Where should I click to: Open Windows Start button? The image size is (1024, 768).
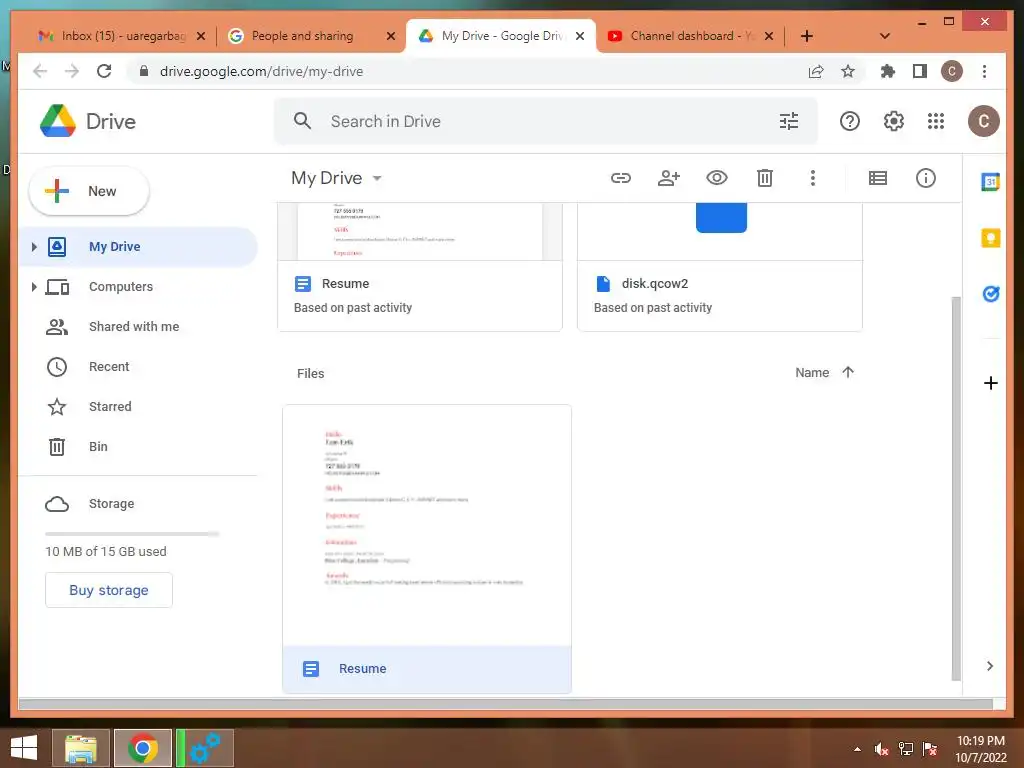coord(24,748)
